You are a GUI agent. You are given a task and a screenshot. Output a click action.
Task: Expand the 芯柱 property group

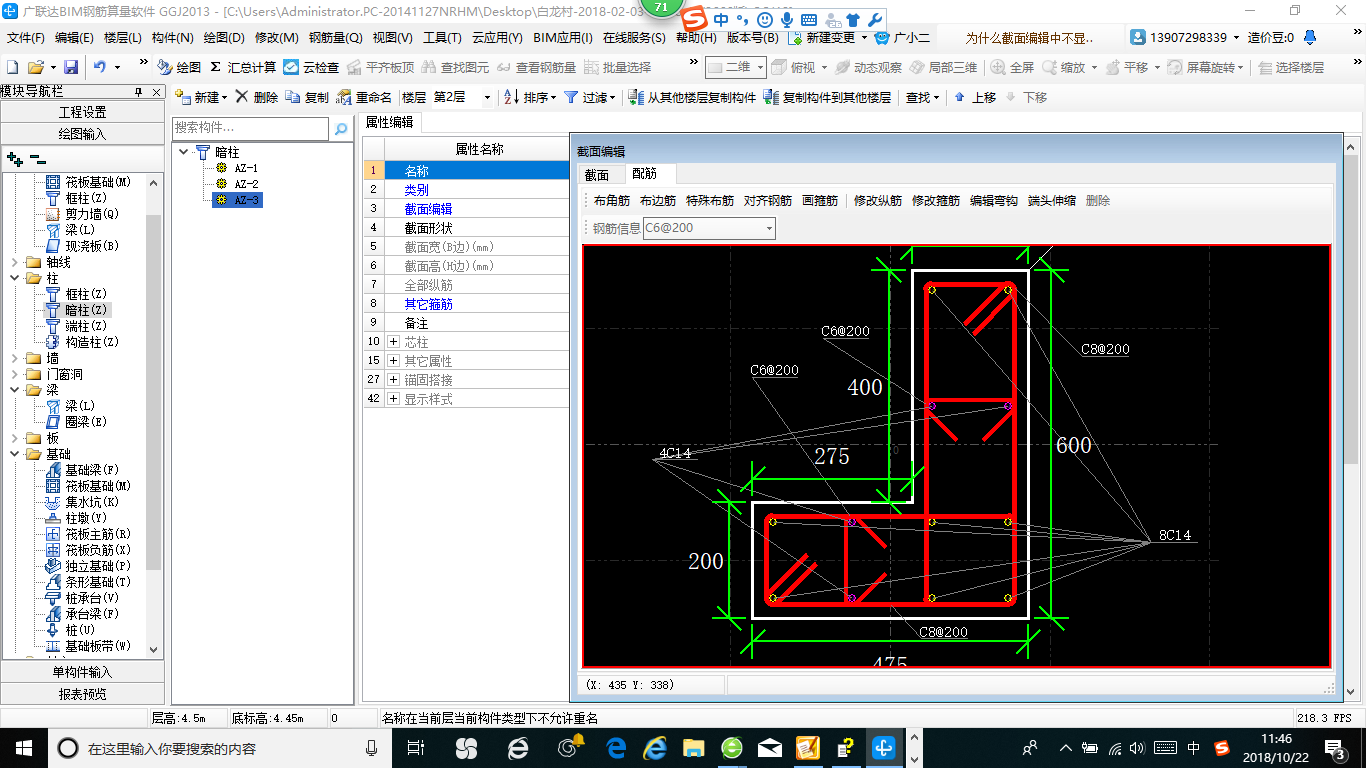[392, 342]
